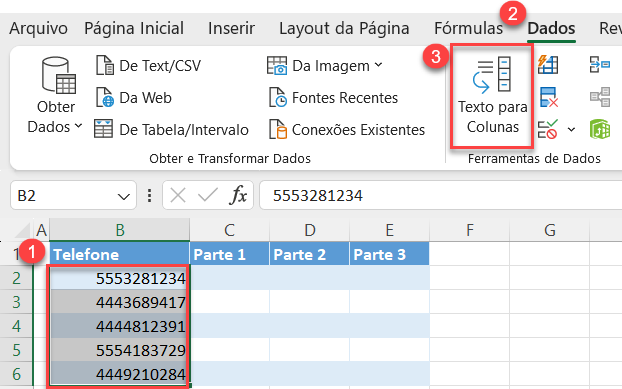Click the Texto para Colunas icon
This screenshot has width=622, height=389.
(492, 75)
